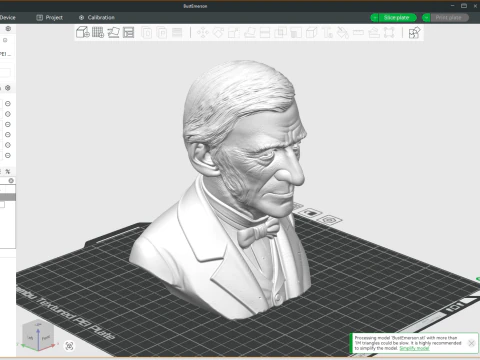Select the Cut tool
This screenshot has height=360, width=480.
tap(265, 33)
